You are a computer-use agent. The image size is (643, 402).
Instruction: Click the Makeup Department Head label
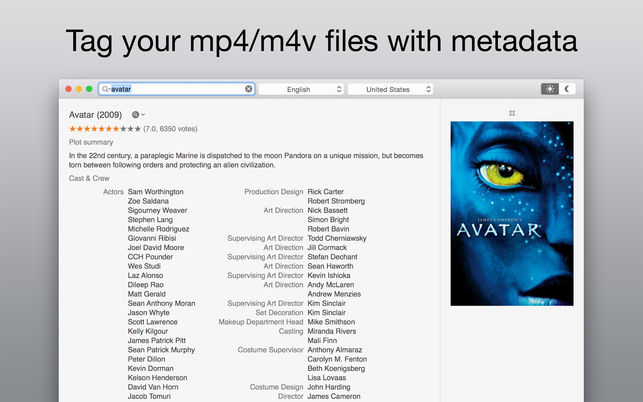[261, 322]
